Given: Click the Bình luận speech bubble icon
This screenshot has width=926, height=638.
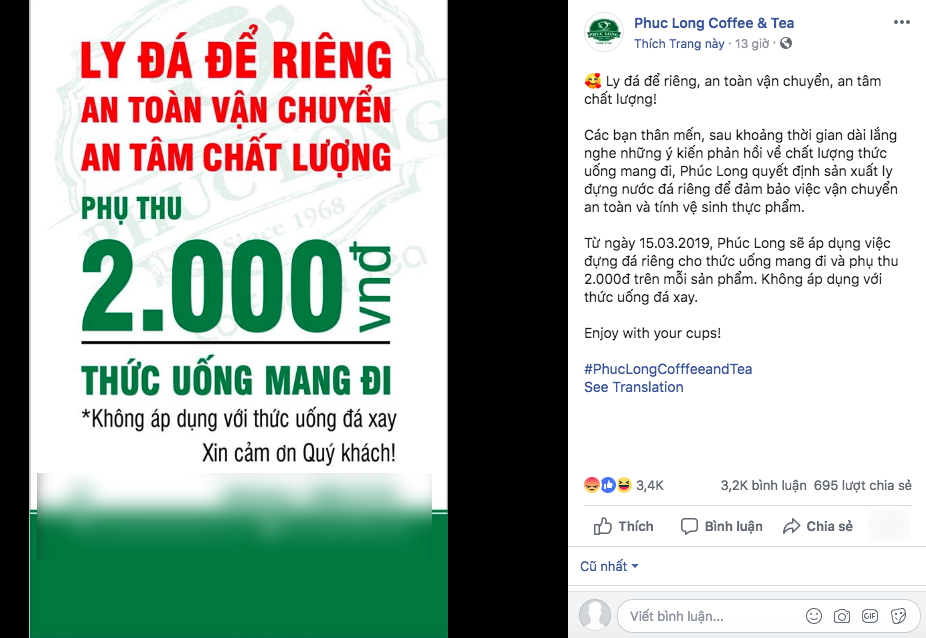Looking at the screenshot, I should 689,526.
